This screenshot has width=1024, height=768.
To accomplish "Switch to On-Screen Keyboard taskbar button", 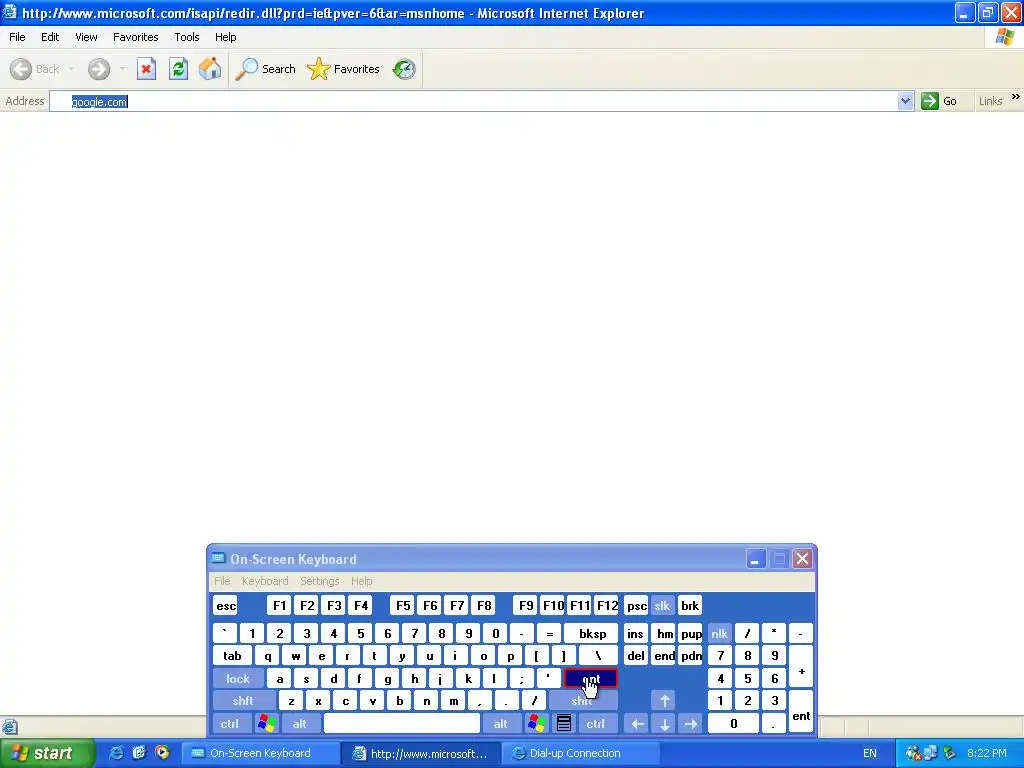I will tap(260, 753).
